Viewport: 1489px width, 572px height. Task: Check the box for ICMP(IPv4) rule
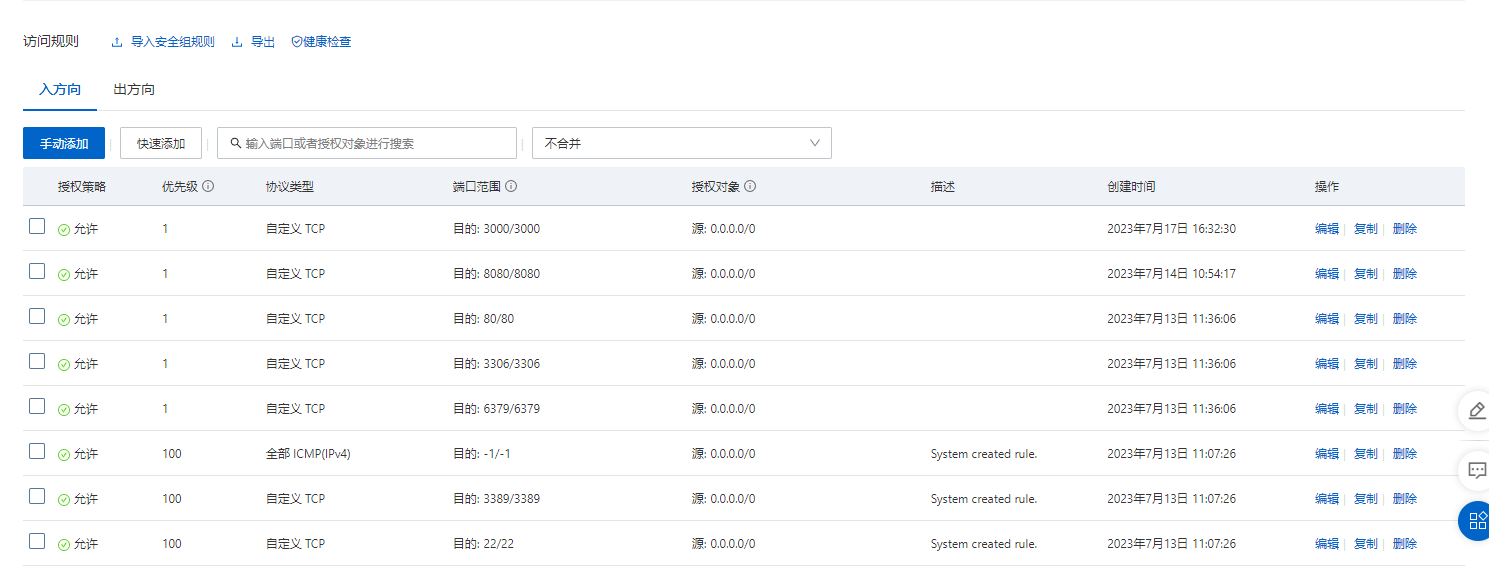[37, 451]
